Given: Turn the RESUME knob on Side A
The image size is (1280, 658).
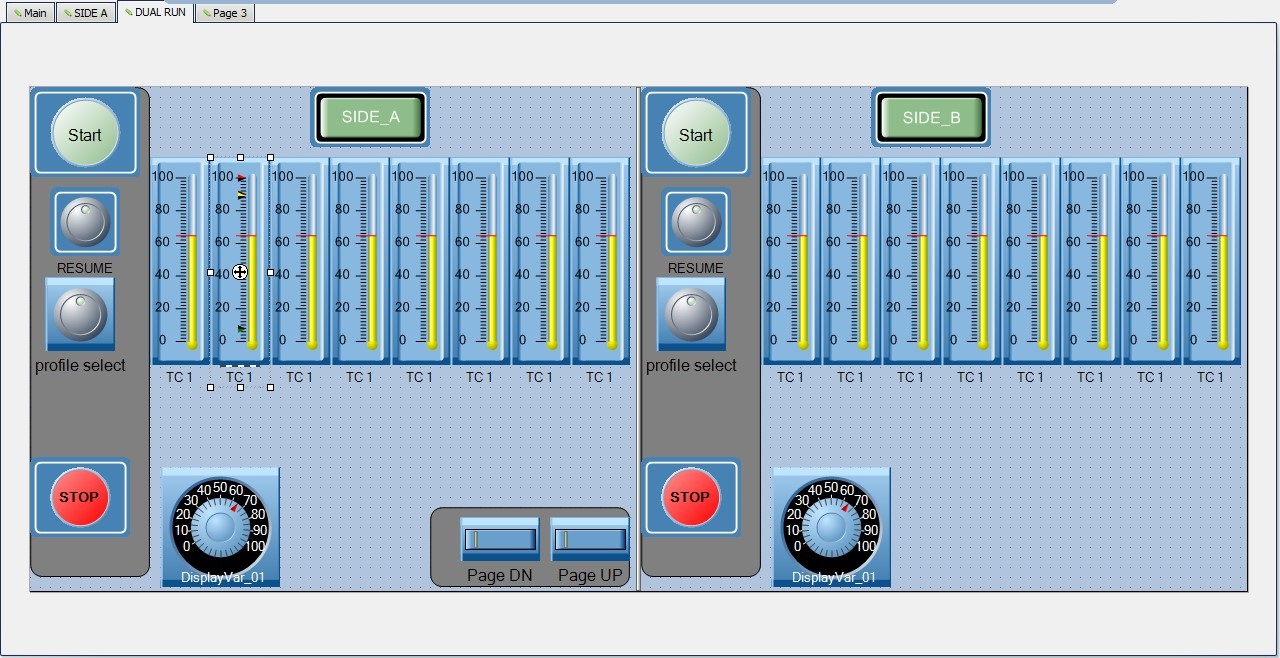Looking at the screenshot, I should [84, 222].
